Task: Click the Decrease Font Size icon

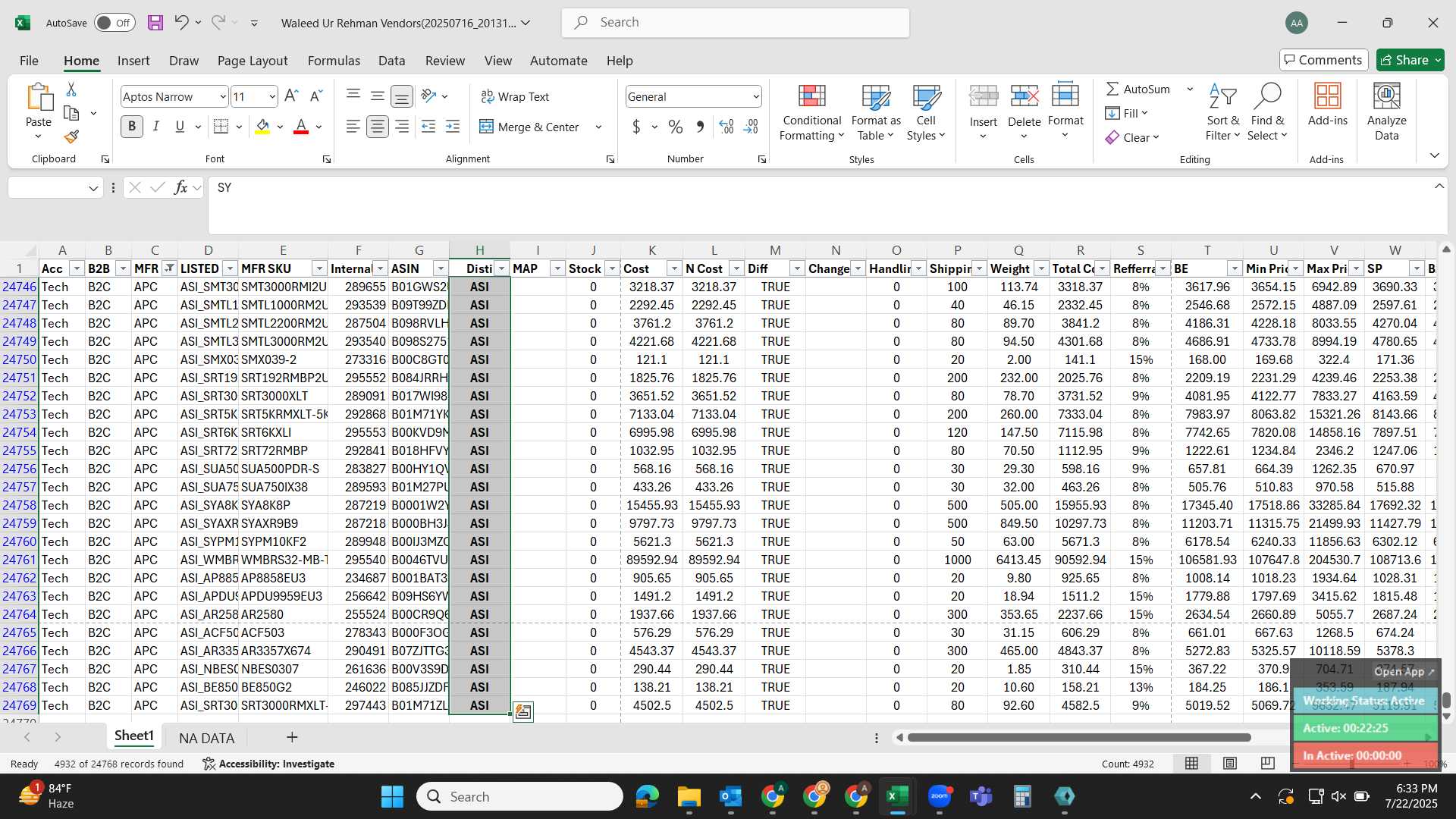Action: [x=316, y=96]
